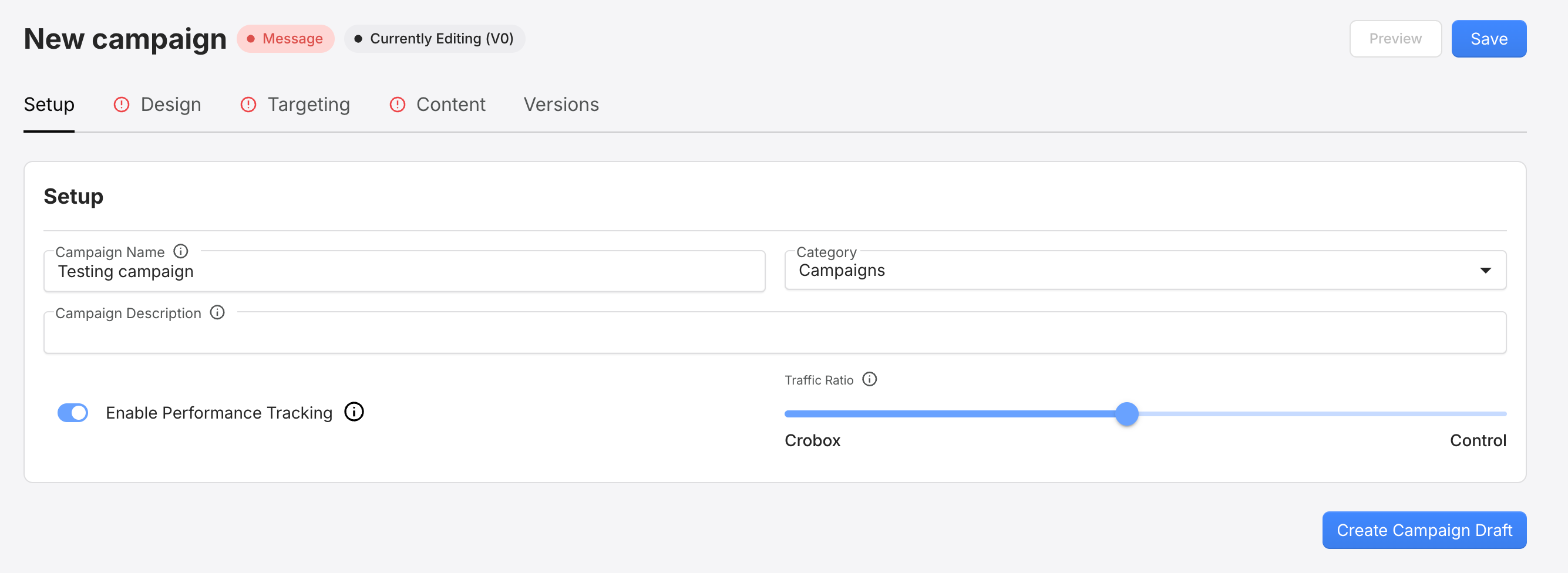Click the Preview button
The image size is (1568, 573).
tap(1395, 38)
